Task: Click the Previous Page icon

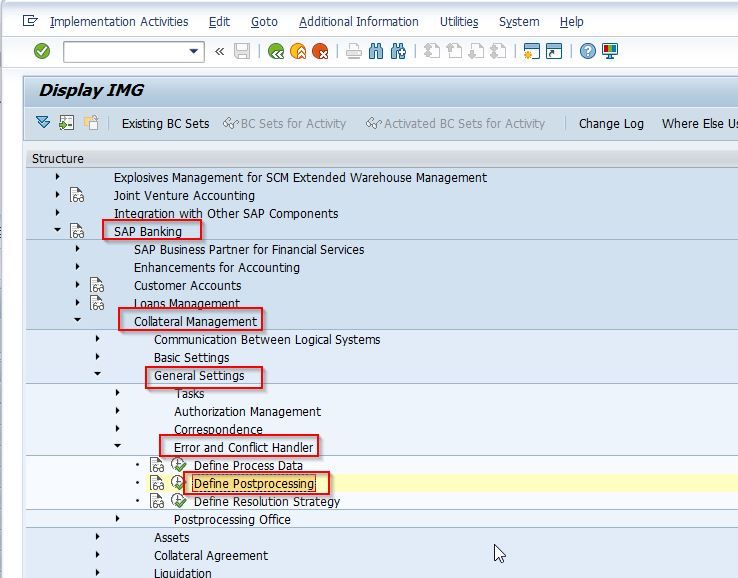Action: pyautogui.click(x=454, y=51)
